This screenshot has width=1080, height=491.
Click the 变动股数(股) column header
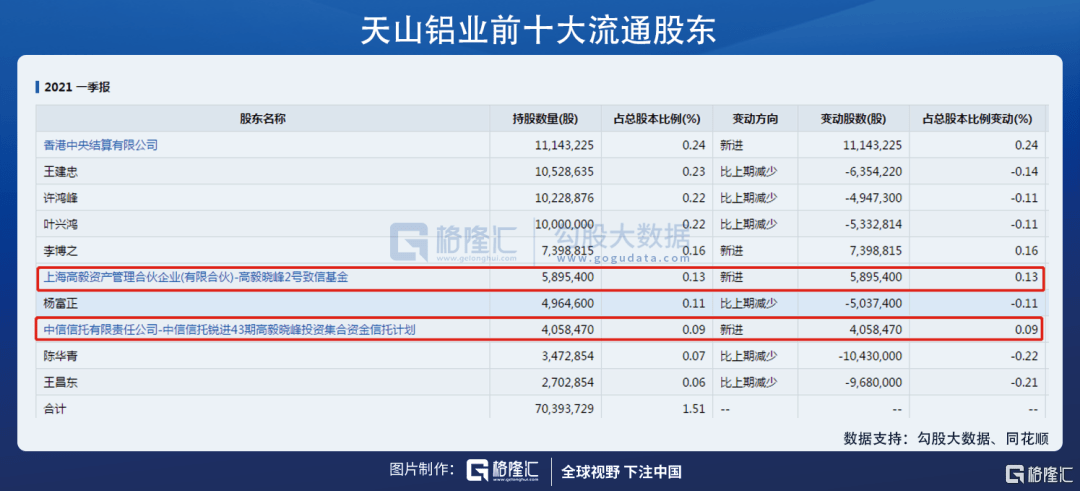pos(853,118)
